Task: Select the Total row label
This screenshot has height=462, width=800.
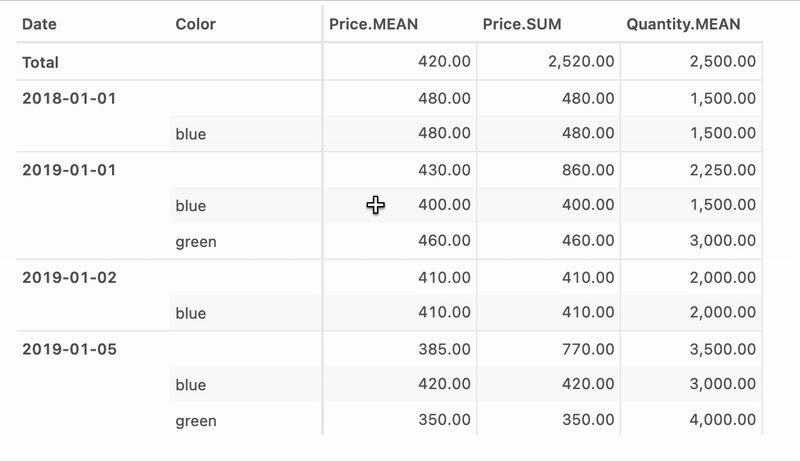Action: click(41, 62)
